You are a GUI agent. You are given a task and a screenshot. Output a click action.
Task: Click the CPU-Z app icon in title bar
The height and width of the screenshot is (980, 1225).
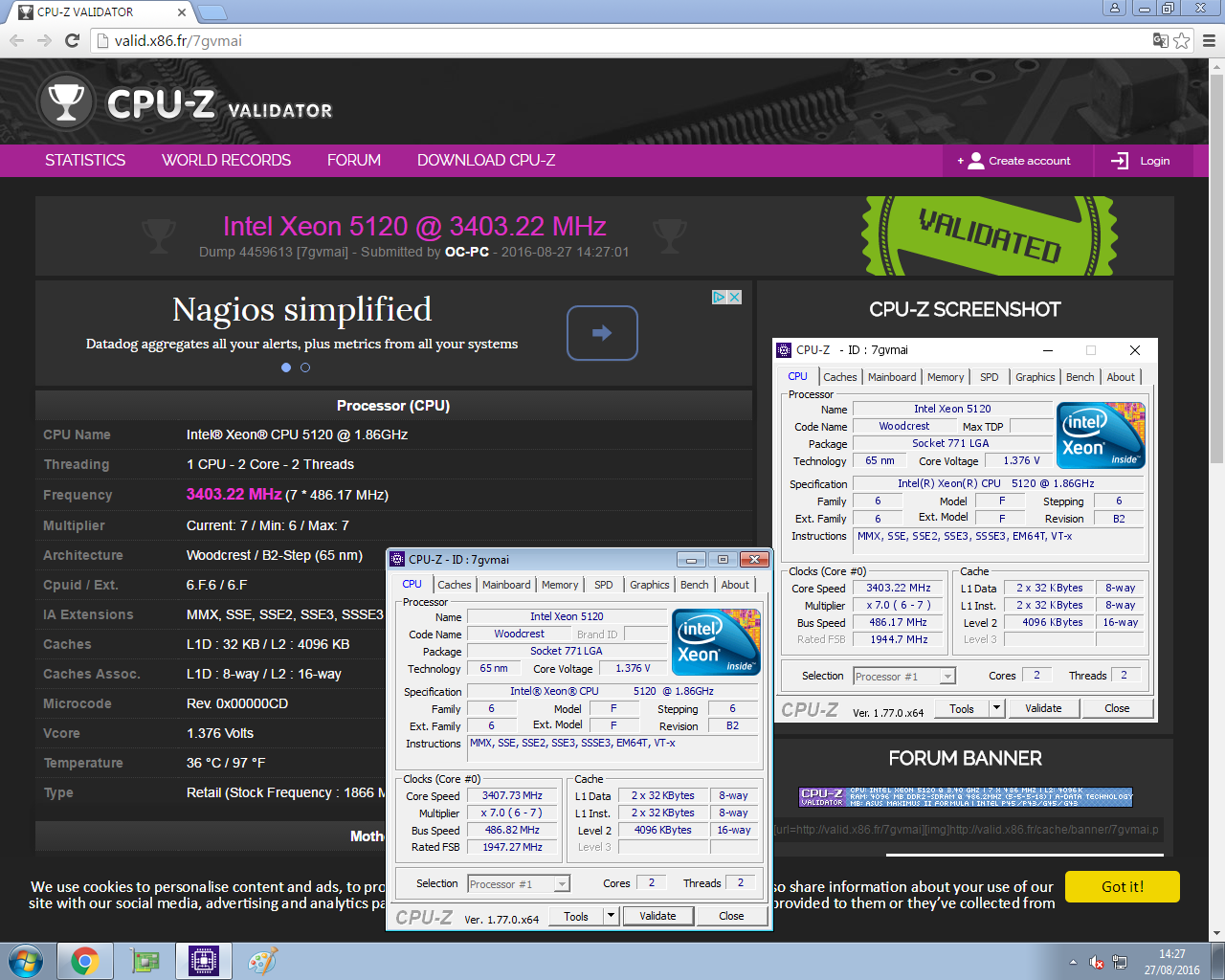pos(398,559)
